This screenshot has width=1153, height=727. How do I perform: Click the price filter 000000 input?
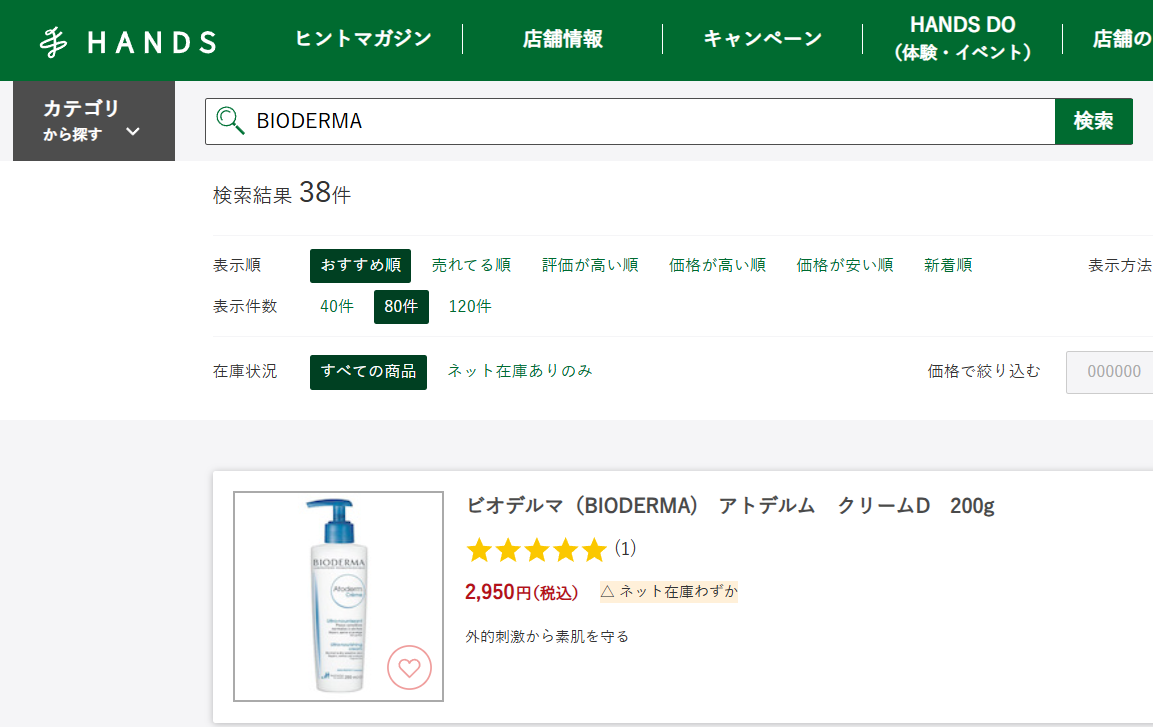1110,372
